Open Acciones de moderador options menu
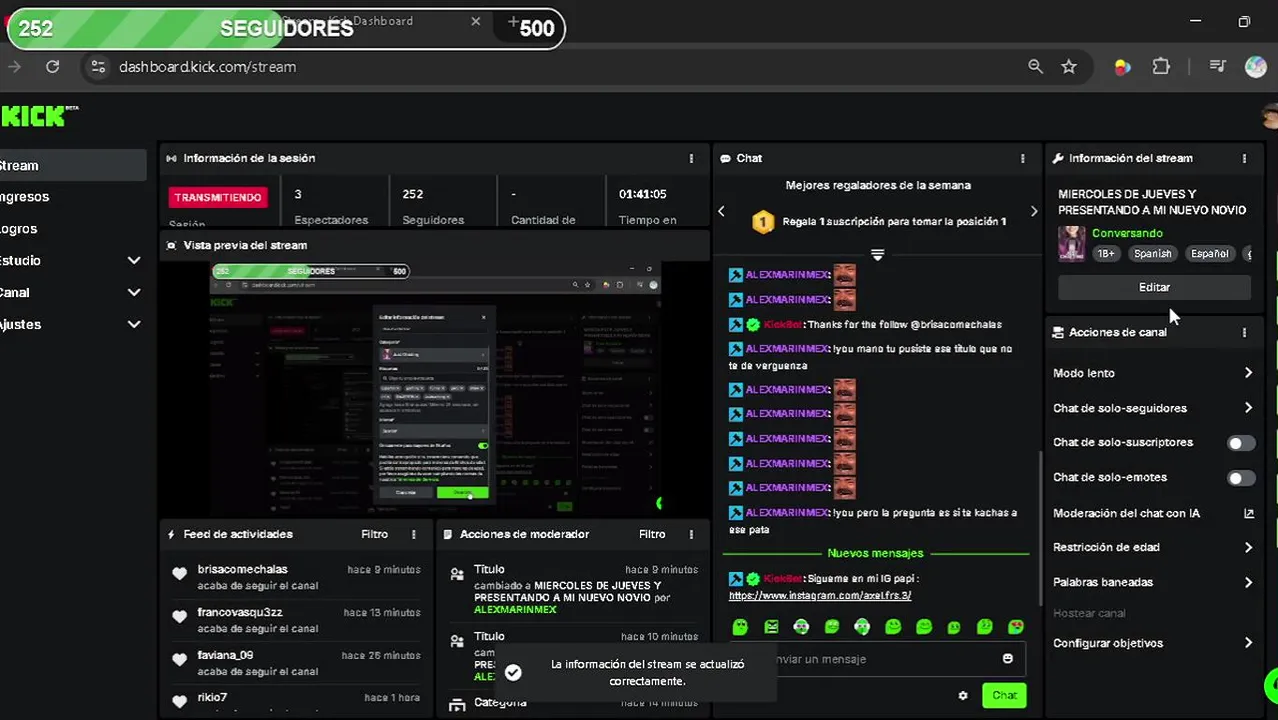Image resolution: width=1278 pixels, height=720 pixels. [x=691, y=534]
